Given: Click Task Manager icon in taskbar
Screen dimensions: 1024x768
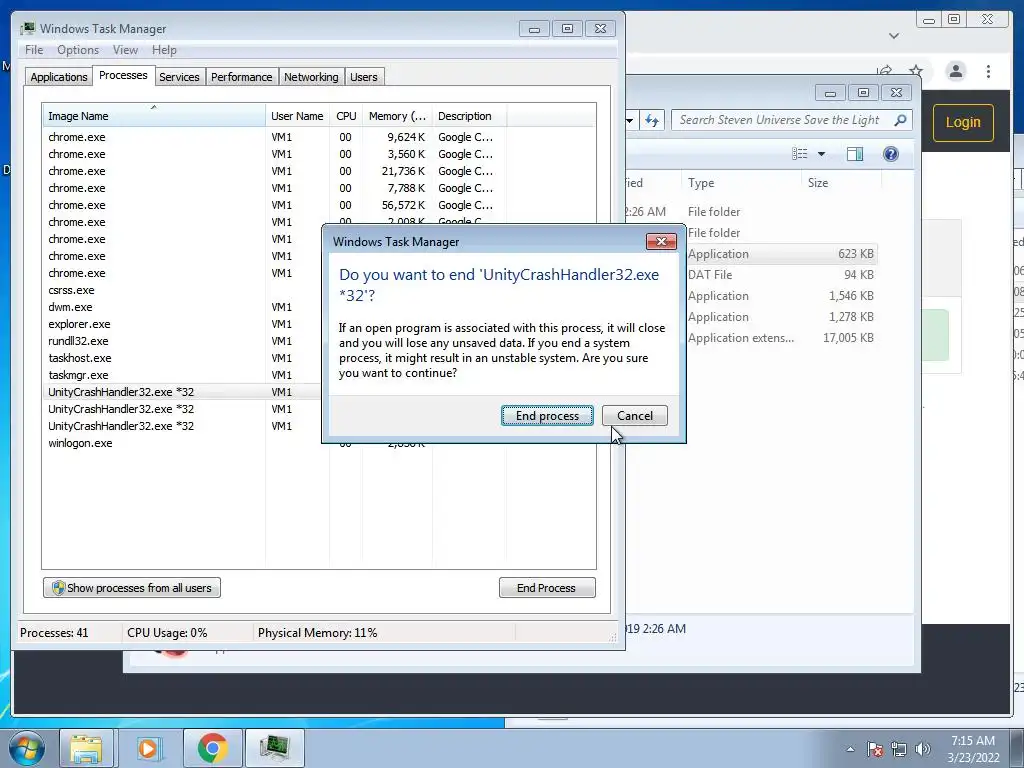Looking at the screenshot, I should [x=274, y=748].
